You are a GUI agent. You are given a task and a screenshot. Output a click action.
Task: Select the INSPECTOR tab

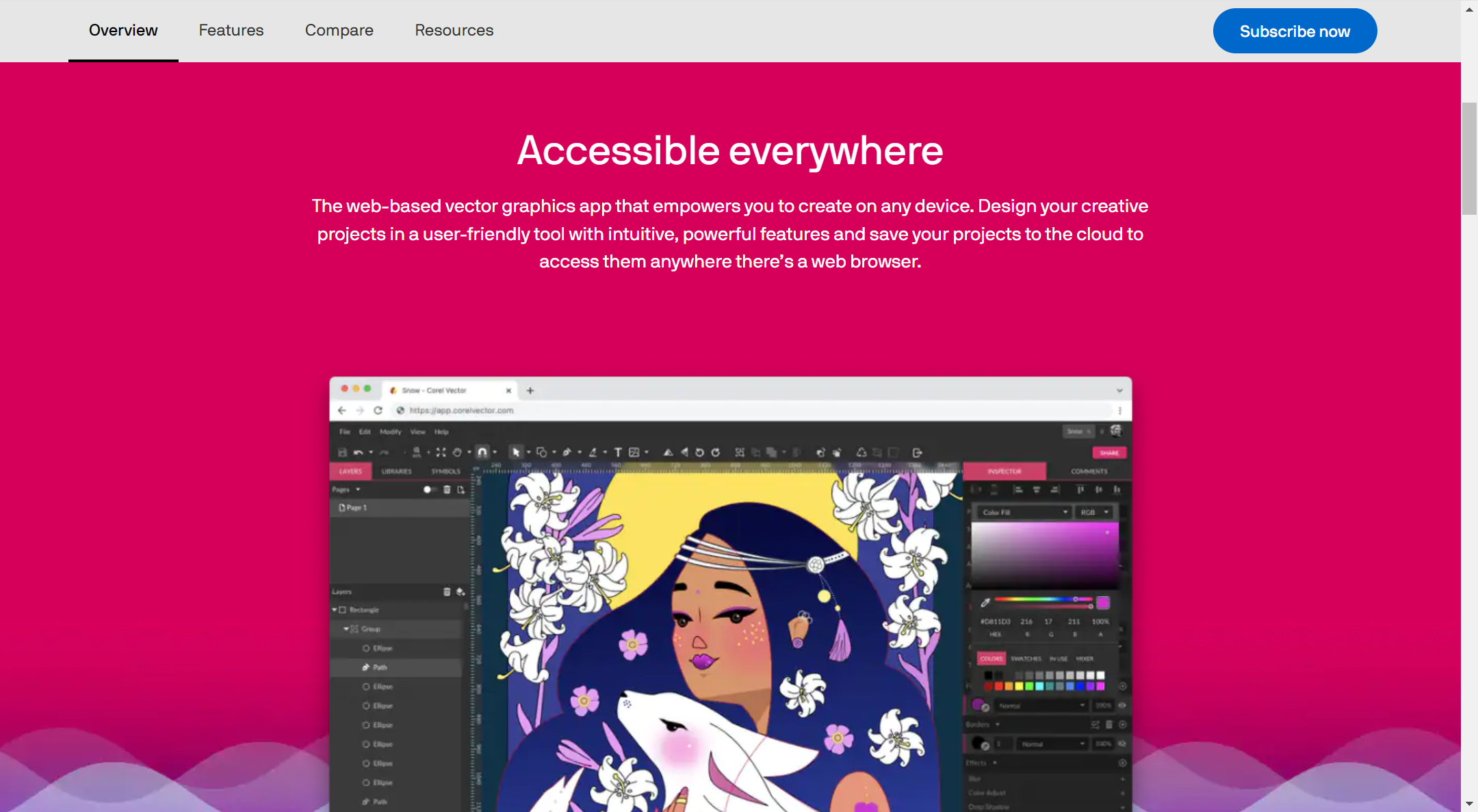pos(1004,471)
